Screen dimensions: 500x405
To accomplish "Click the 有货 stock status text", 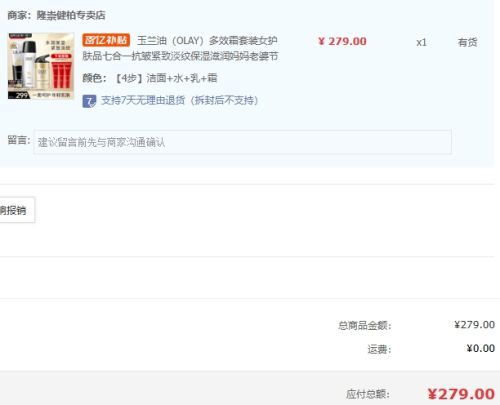I will coord(467,42).
